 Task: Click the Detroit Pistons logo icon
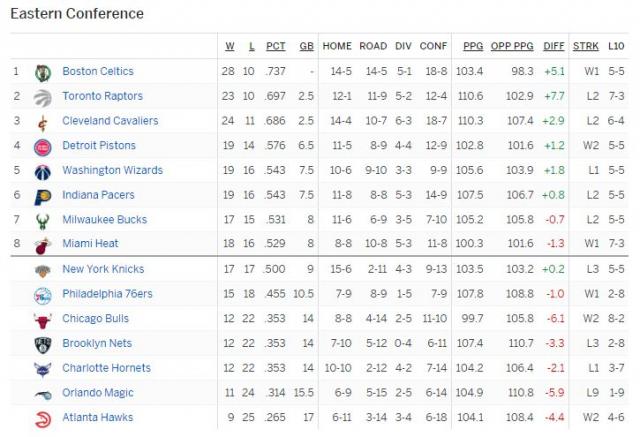[x=42, y=147]
